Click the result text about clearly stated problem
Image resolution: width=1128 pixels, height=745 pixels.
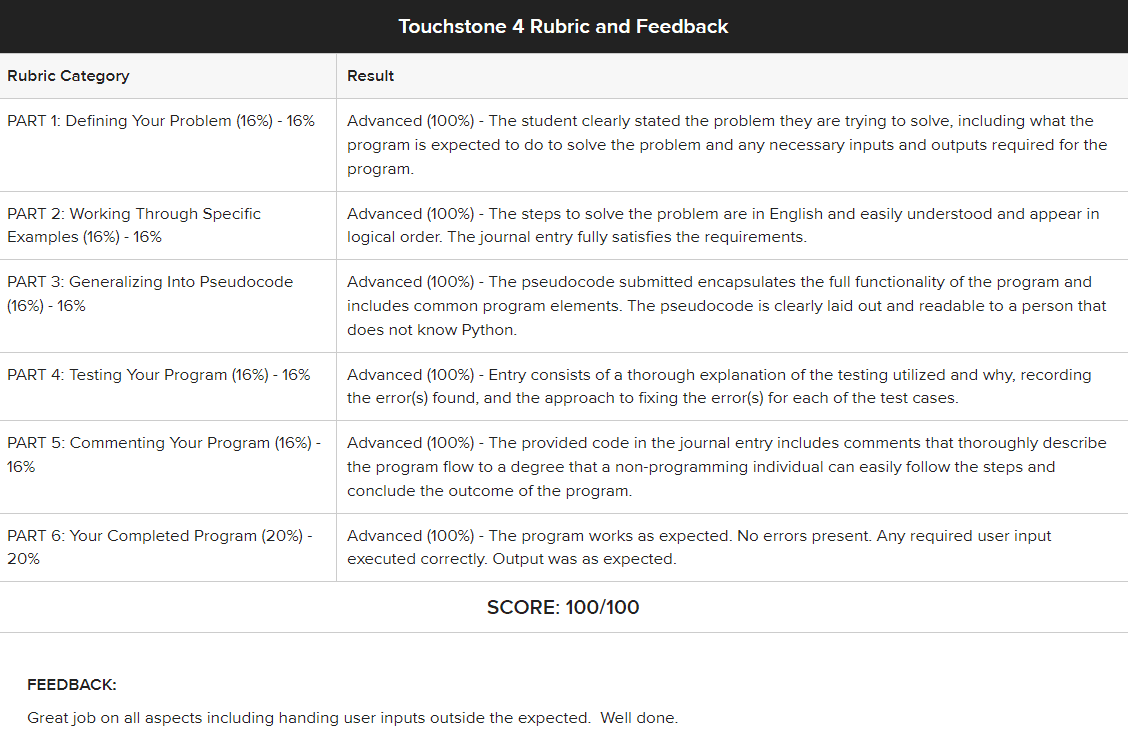[x=727, y=145]
